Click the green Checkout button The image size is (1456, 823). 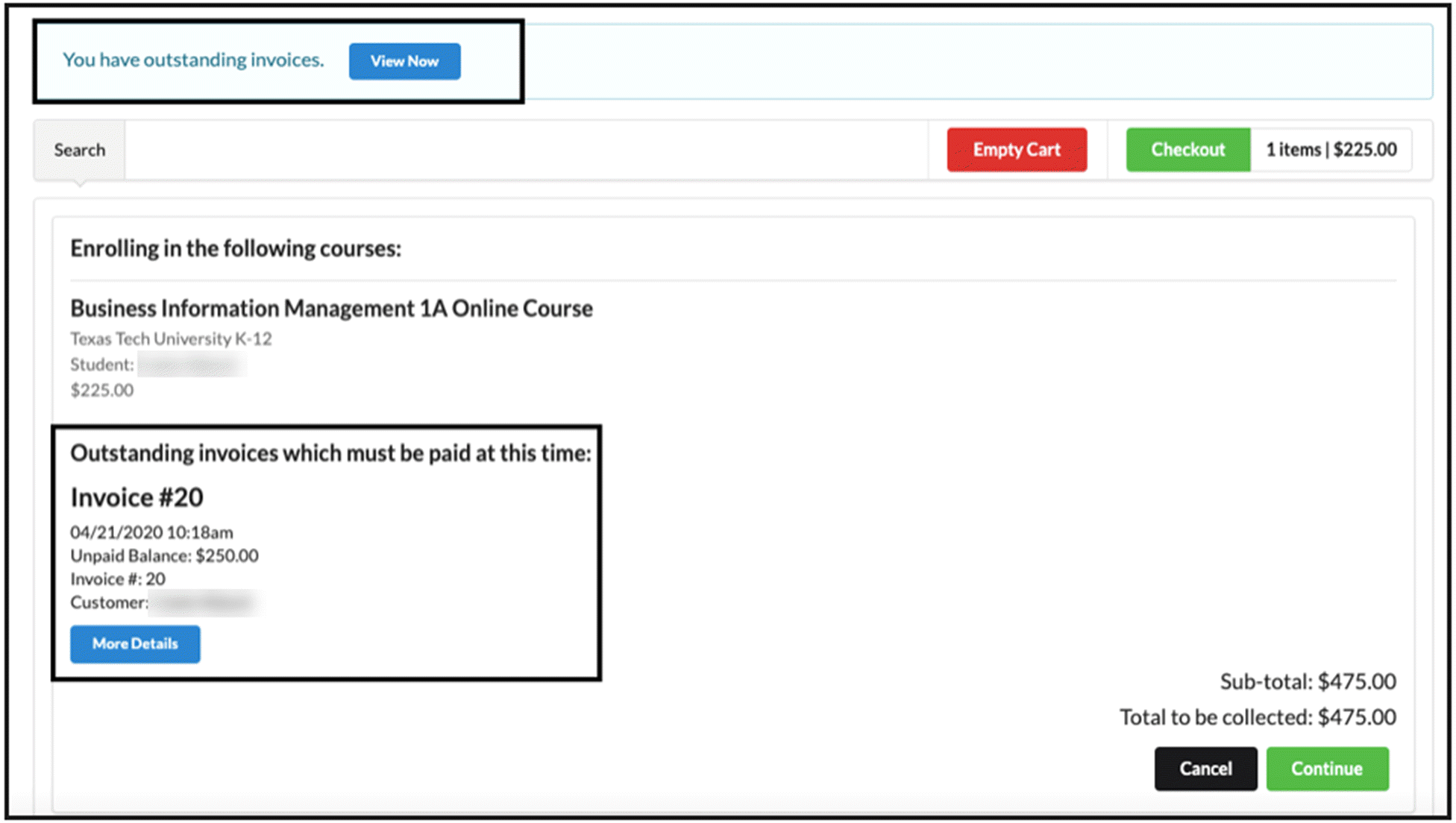click(x=1187, y=150)
